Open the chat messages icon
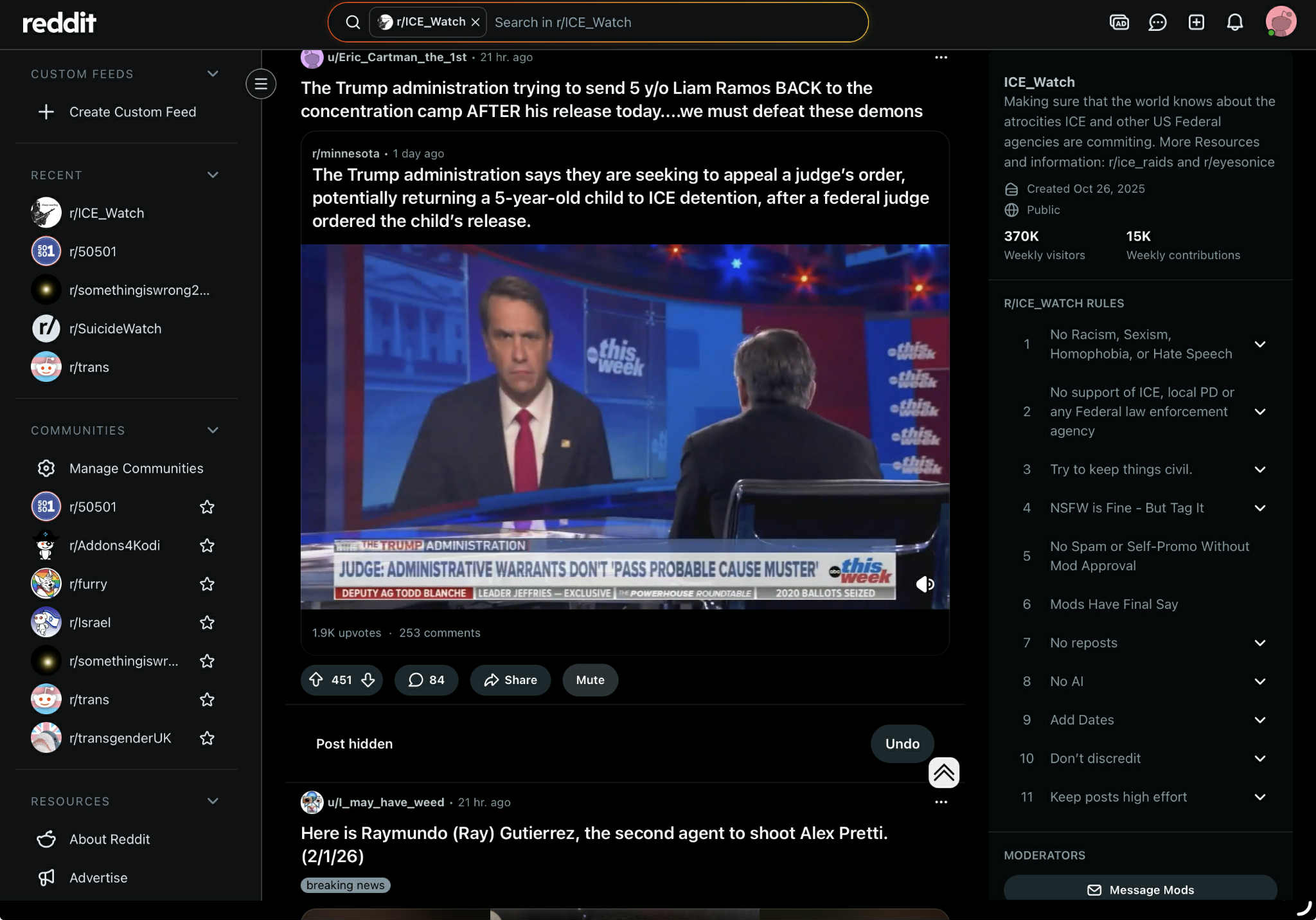Screen dimensions: 1316x920 click(x=1157, y=23)
